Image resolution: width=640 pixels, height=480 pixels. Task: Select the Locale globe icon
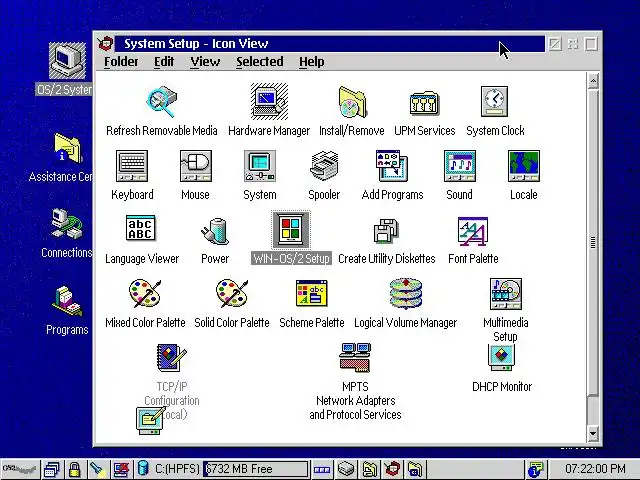(524, 166)
